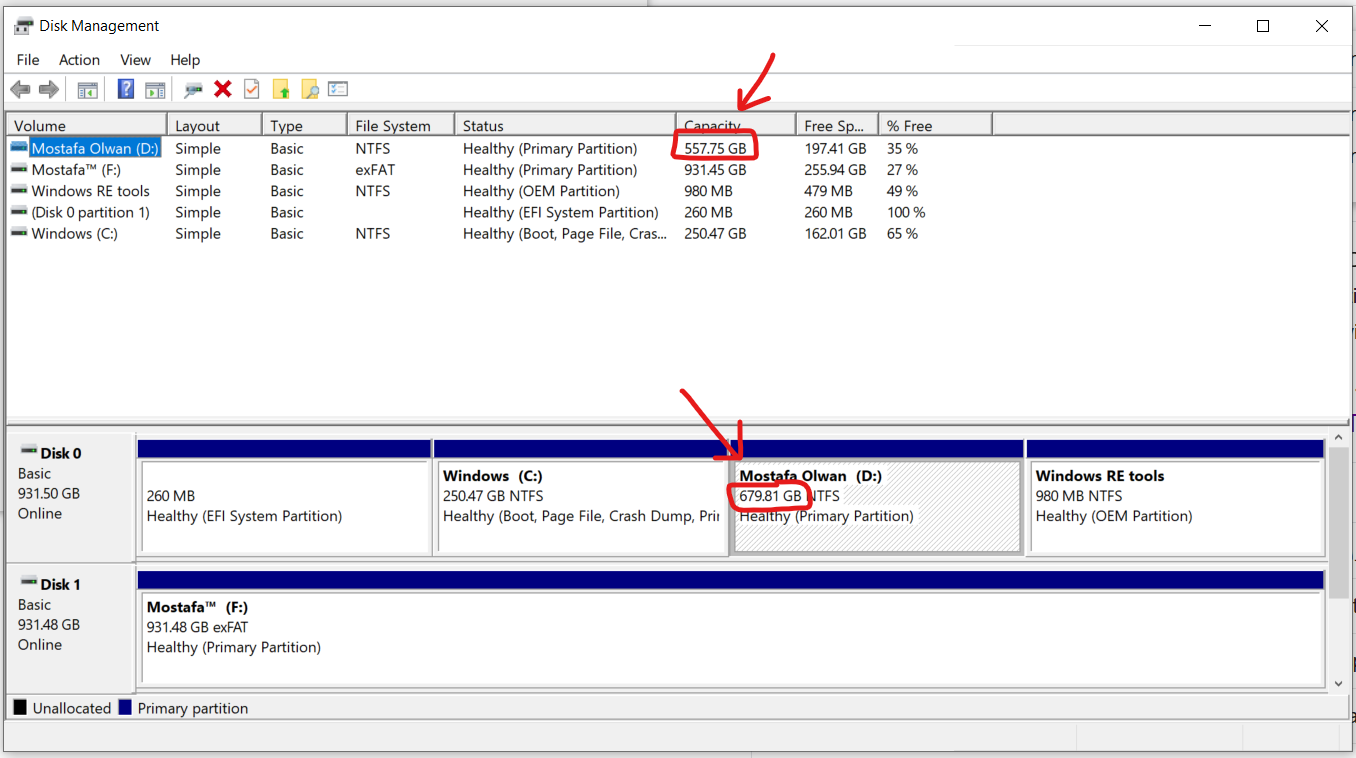Sort by the Volume column header
The image size is (1356, 758).
click(x=87, y=125)
